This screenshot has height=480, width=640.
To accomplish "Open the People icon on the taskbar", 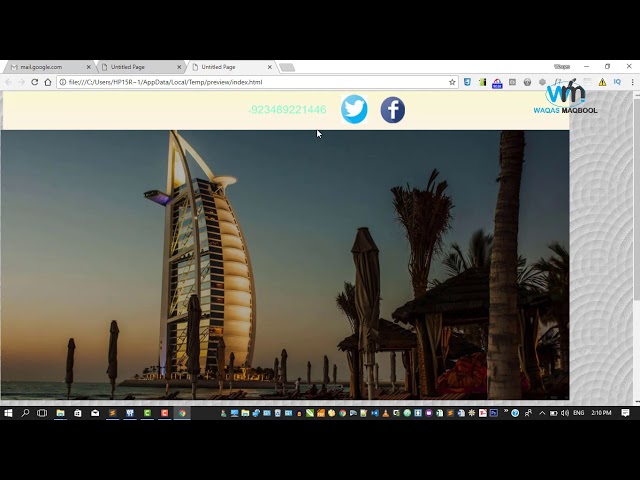I will tap(528, 413).
